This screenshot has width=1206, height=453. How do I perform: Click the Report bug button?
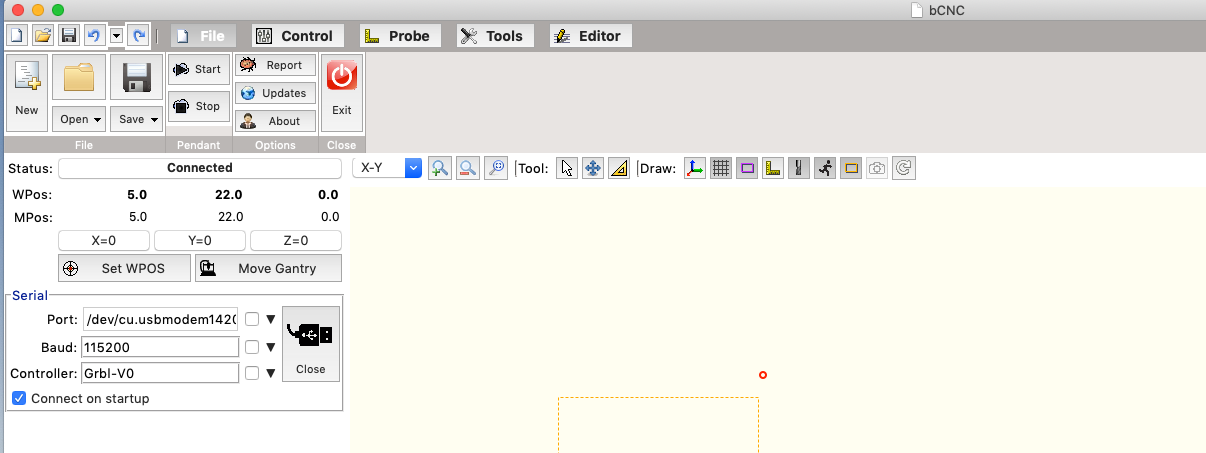[275, 65]
